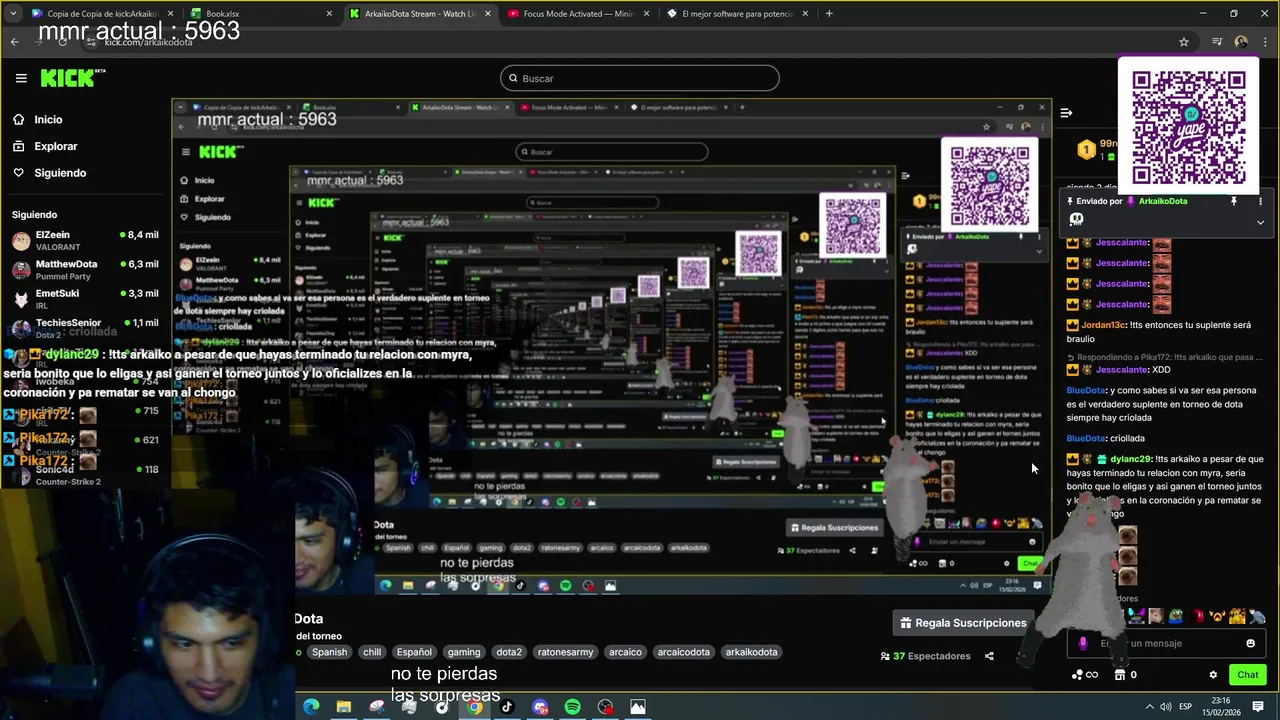1280x720 pixels.
Task: Select the chill tag
Action: point(372,652)
